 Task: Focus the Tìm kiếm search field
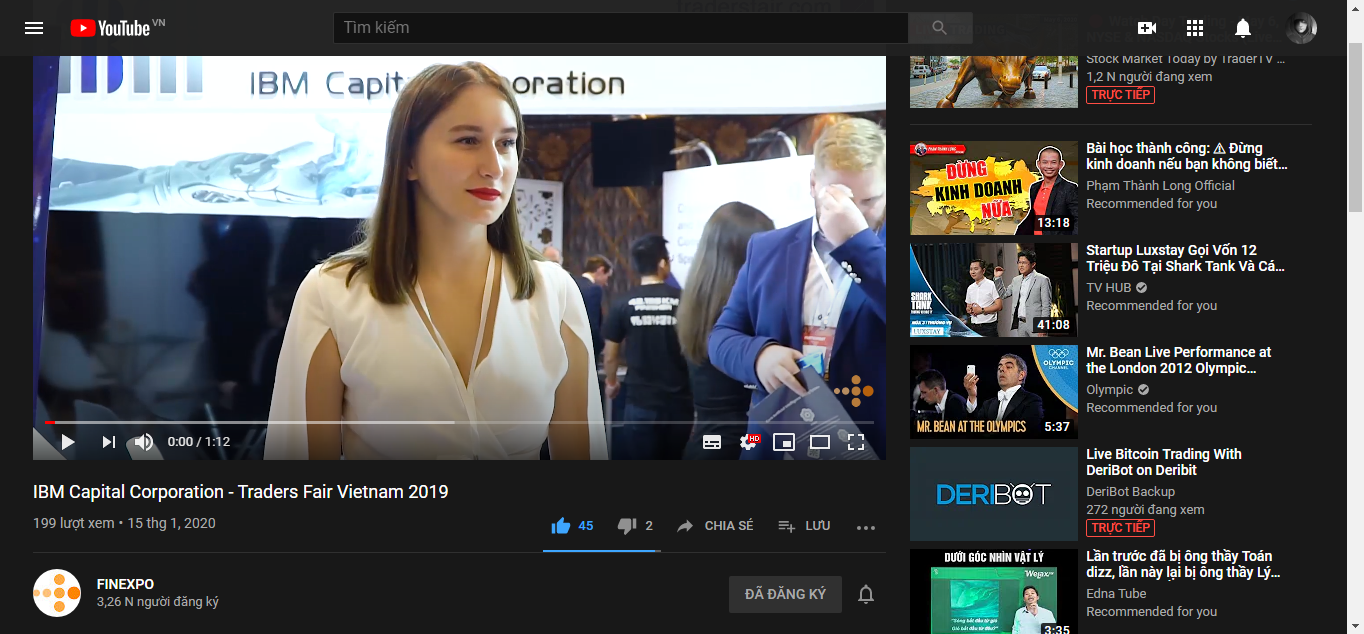click(x=620, y=28)
